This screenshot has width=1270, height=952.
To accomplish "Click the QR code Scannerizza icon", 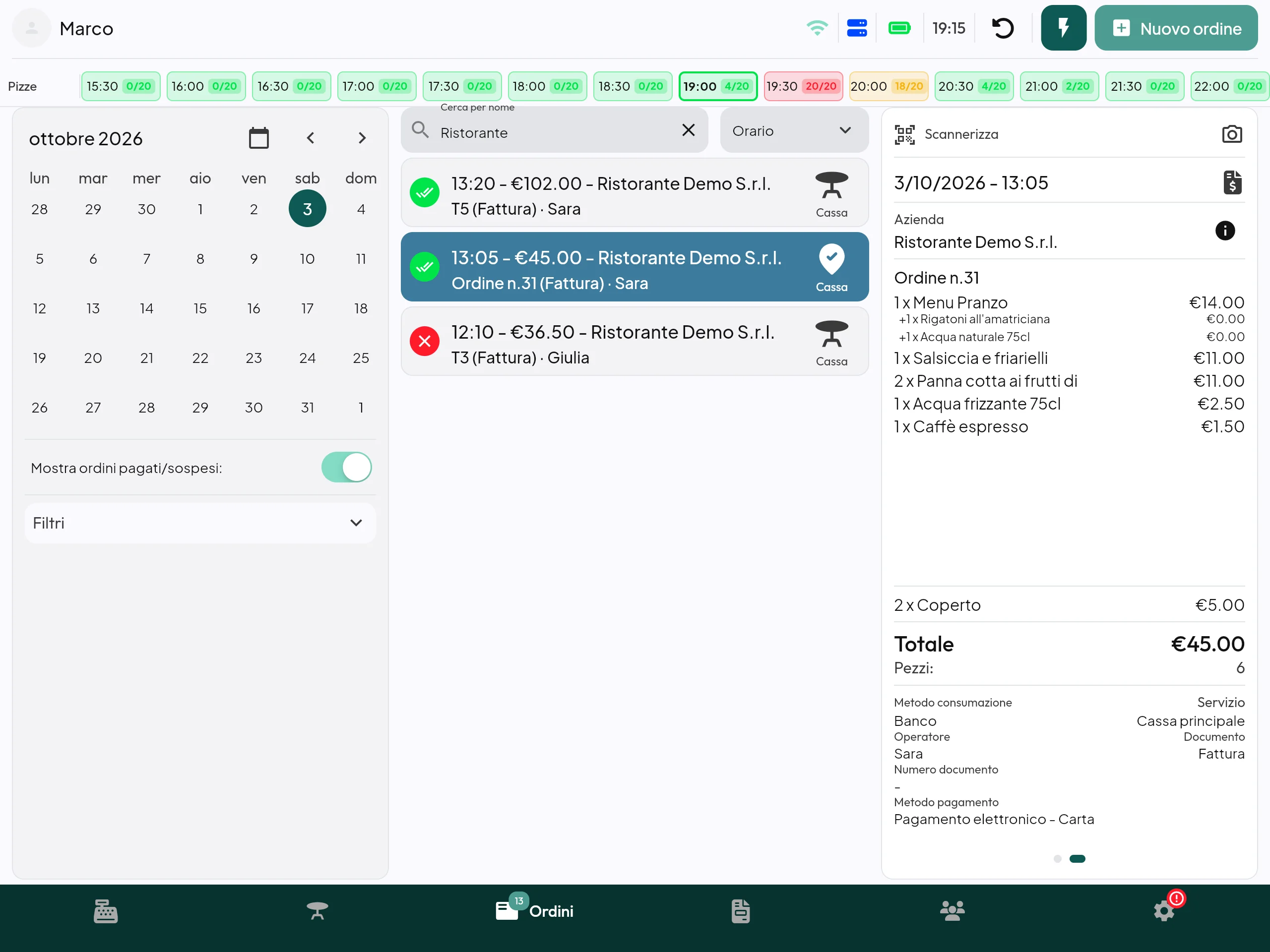I will tap(904, 134).
